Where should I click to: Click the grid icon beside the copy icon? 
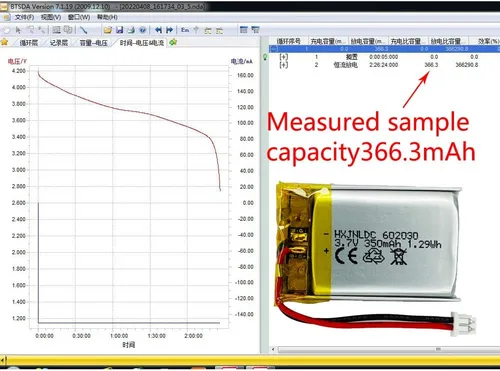click(x=57, y=30)
